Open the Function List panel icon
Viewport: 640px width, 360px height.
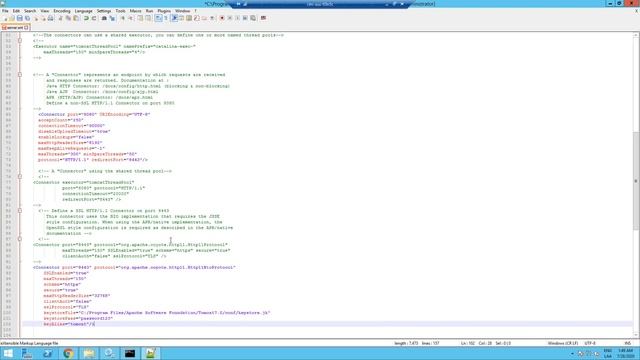click(x=196, y=18)
